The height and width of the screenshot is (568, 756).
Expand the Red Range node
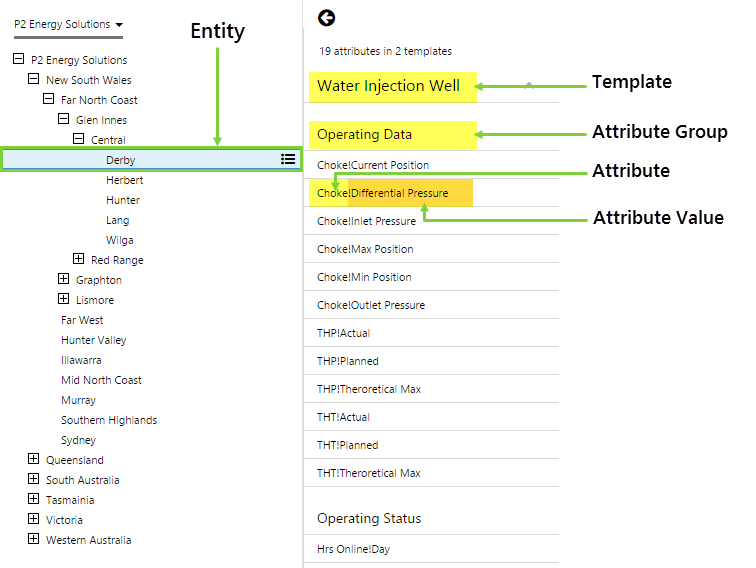[78, 260]
